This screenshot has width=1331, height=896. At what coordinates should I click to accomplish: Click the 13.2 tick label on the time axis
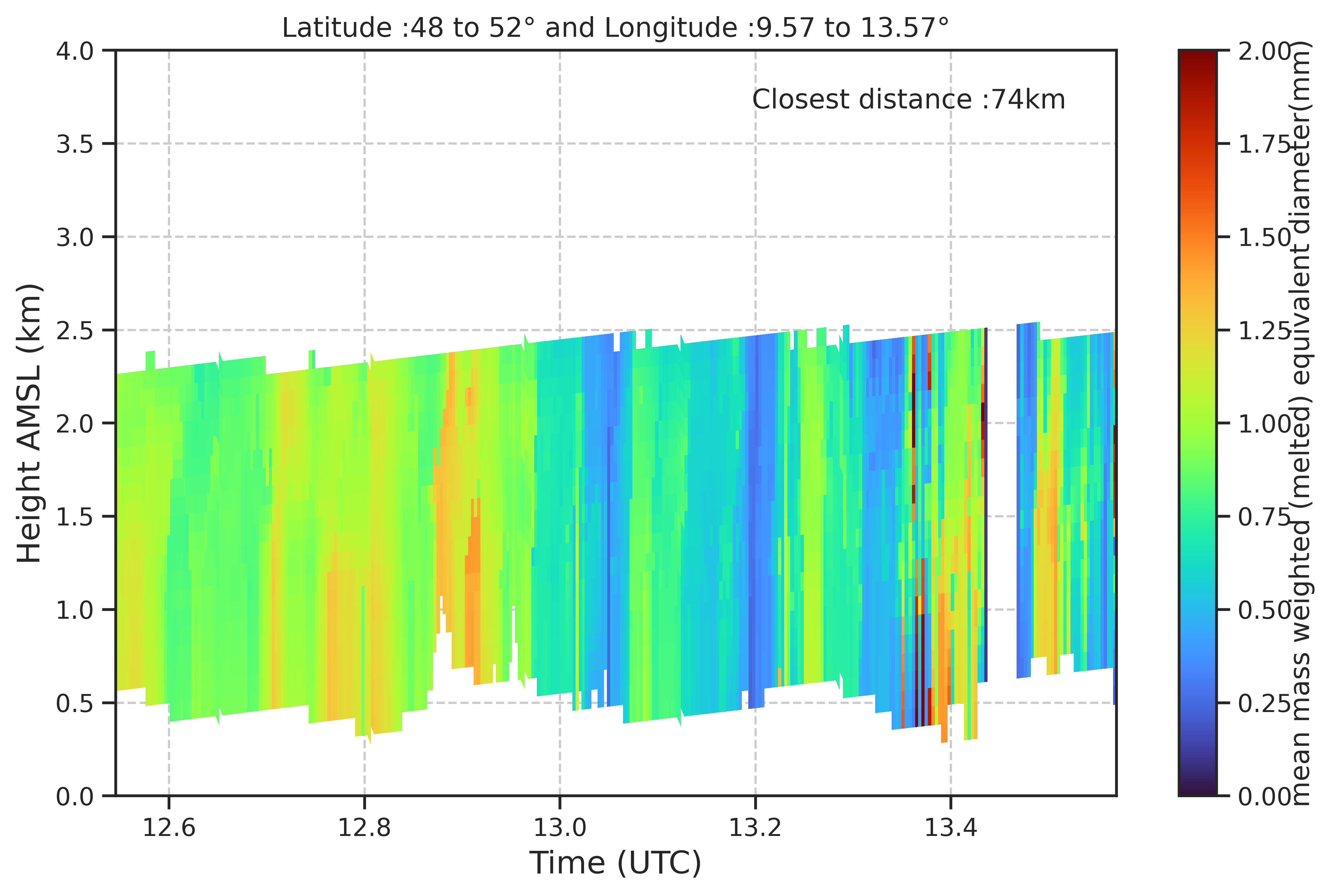click(x=755, y=827)
